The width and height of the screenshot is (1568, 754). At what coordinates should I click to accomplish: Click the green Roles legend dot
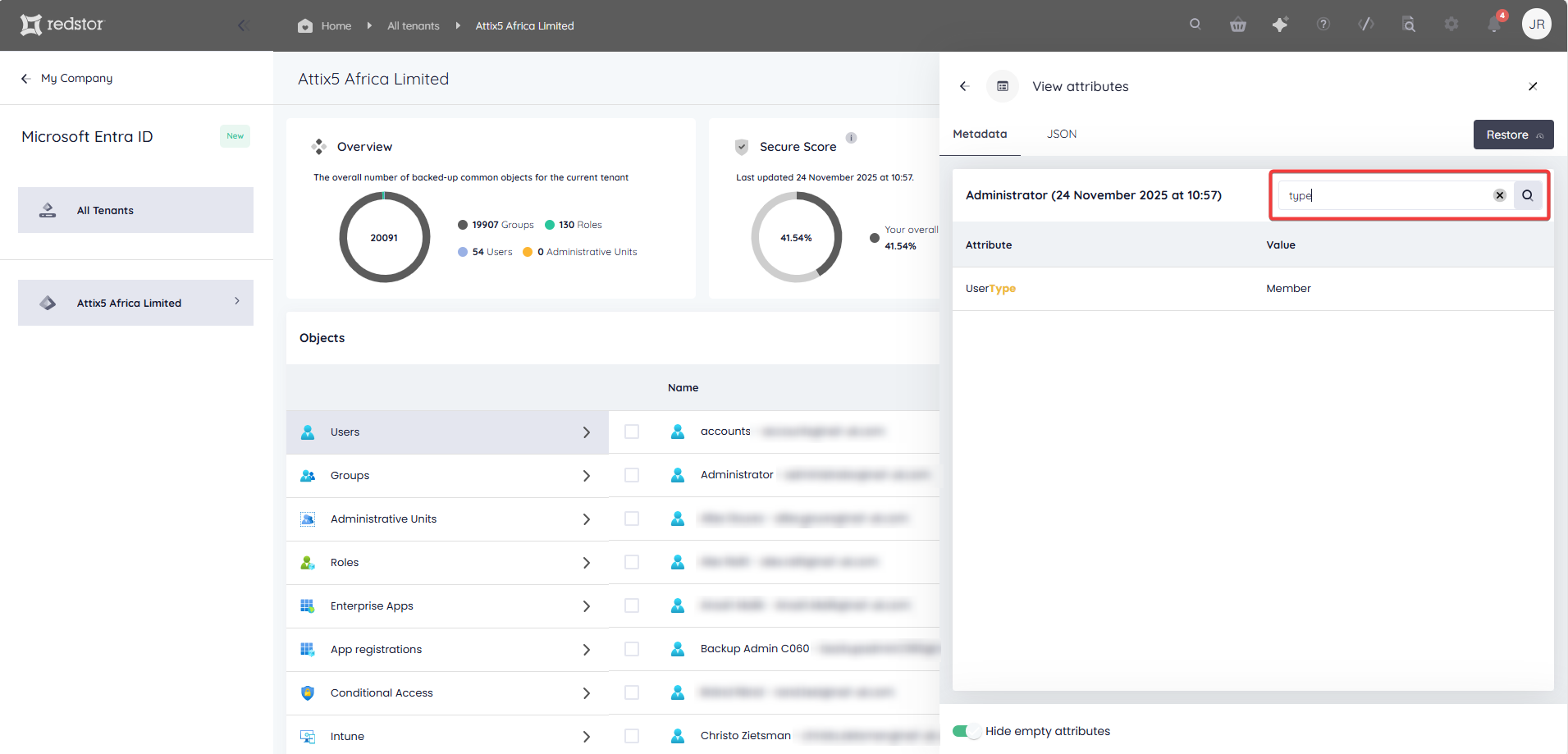550,225
